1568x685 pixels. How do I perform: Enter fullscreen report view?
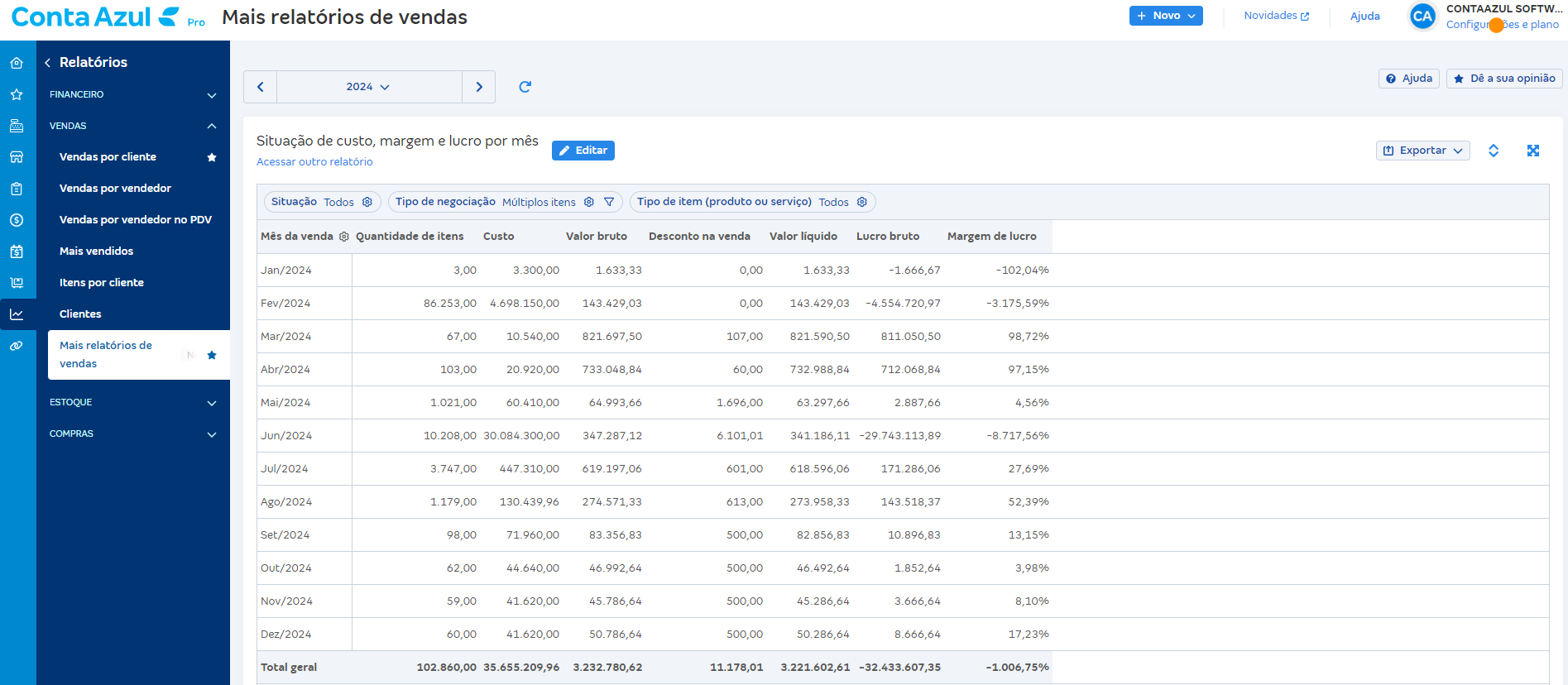point(1533,151)
